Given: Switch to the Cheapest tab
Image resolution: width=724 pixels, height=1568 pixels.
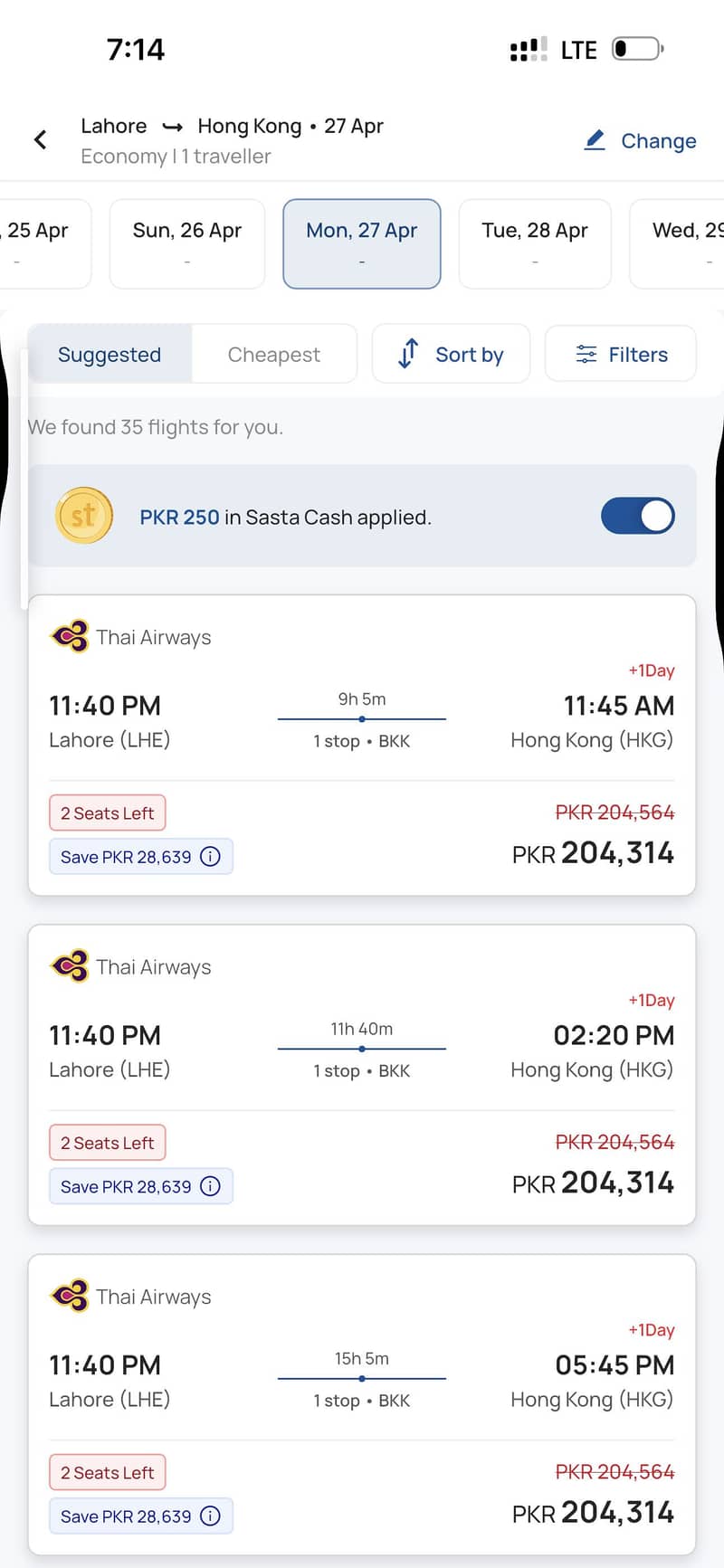Looking at the screenshot, I should tap(274, 354).
